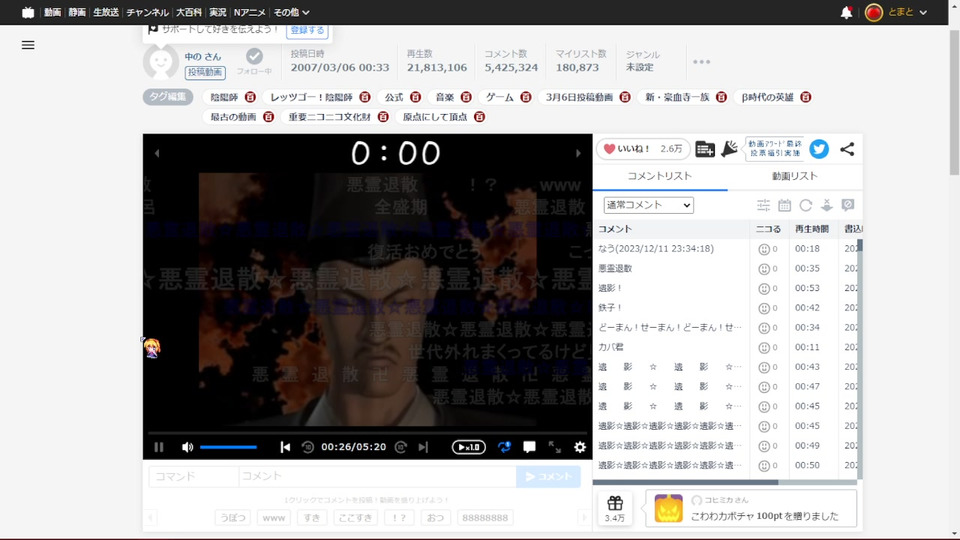This screenshot has height=540, width=960.
Task: Open dictionary icon for 公式 tag
Action: pyautogui.click(x=416, y=97)
